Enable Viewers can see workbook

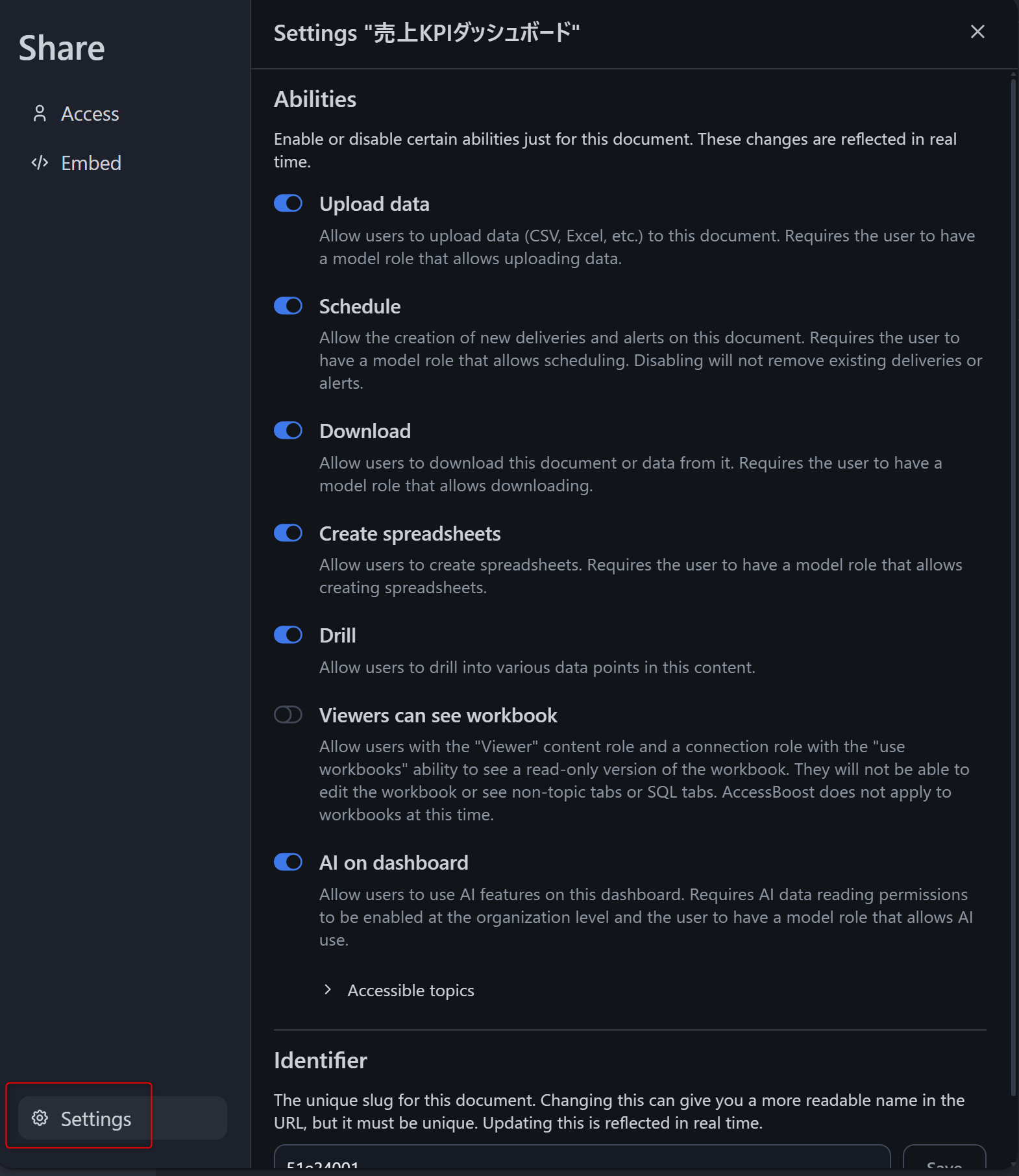tap(288, 715)
